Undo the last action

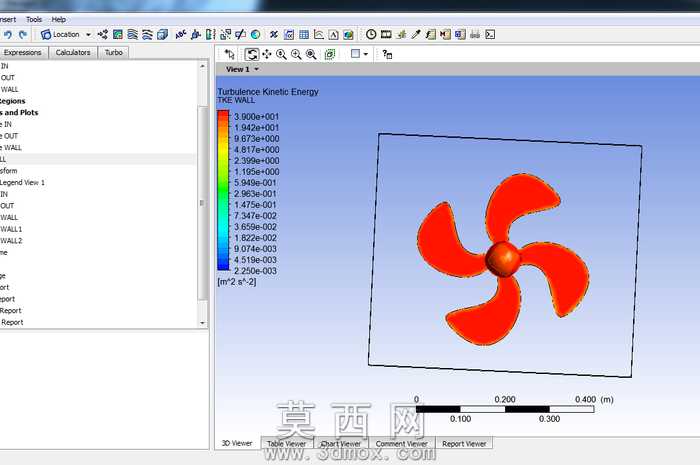8,34
